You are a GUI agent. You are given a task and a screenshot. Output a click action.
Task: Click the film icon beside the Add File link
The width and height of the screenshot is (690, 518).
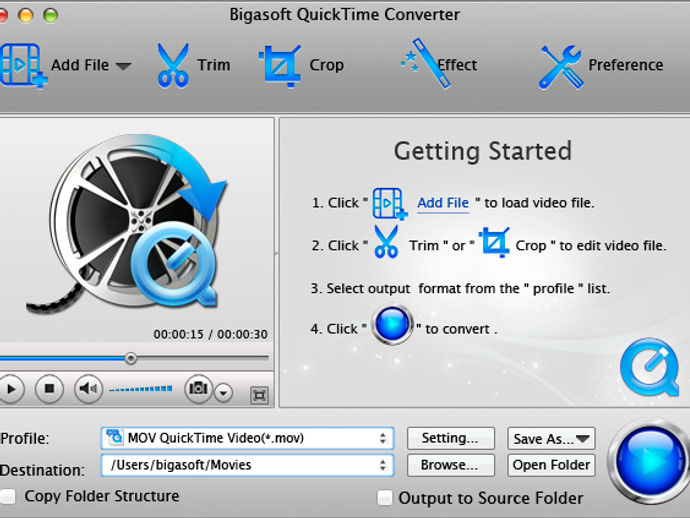click(390, 203)
